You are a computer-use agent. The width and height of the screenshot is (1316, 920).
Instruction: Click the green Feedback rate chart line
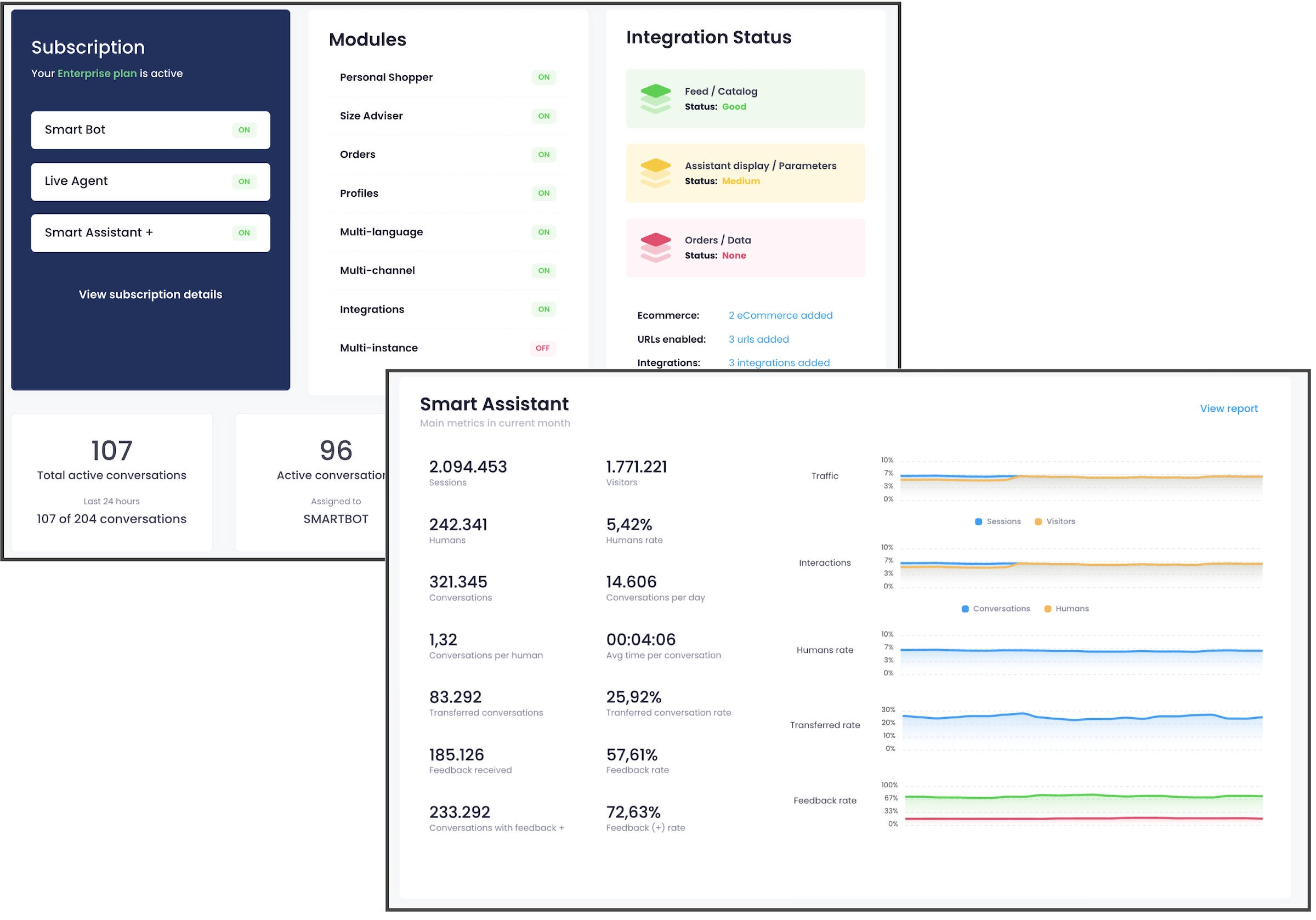pyautogui.click(x=1084, y=796)
